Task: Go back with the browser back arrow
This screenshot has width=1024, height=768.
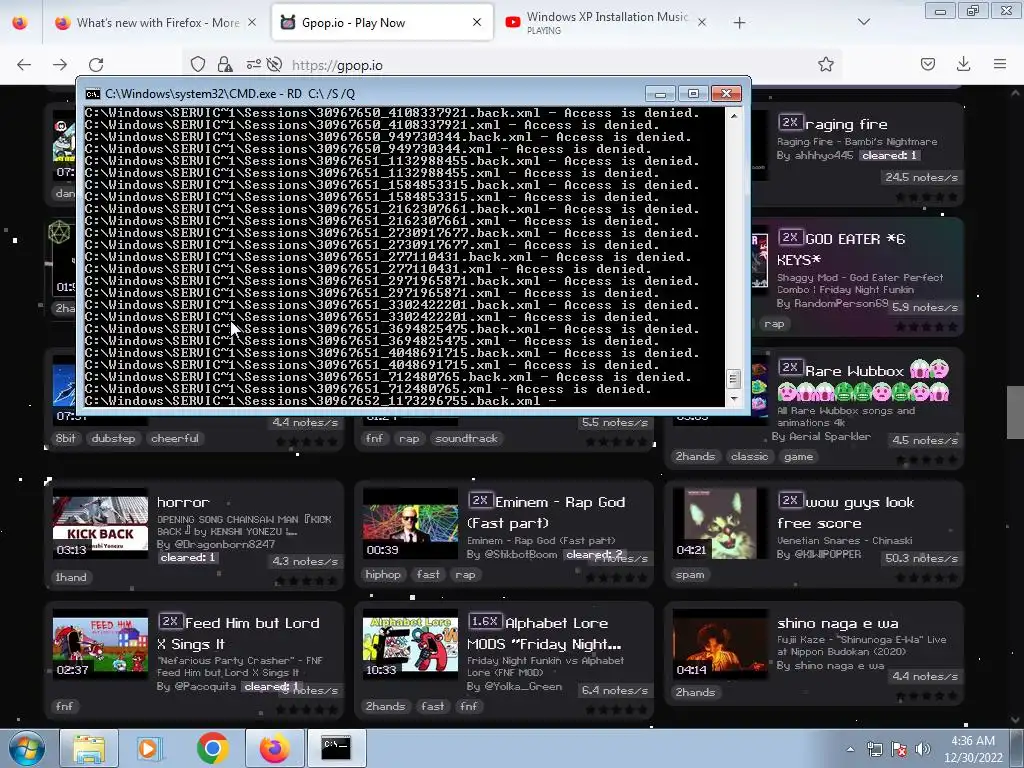Action: pyautogui.click(x=24, y=65)
